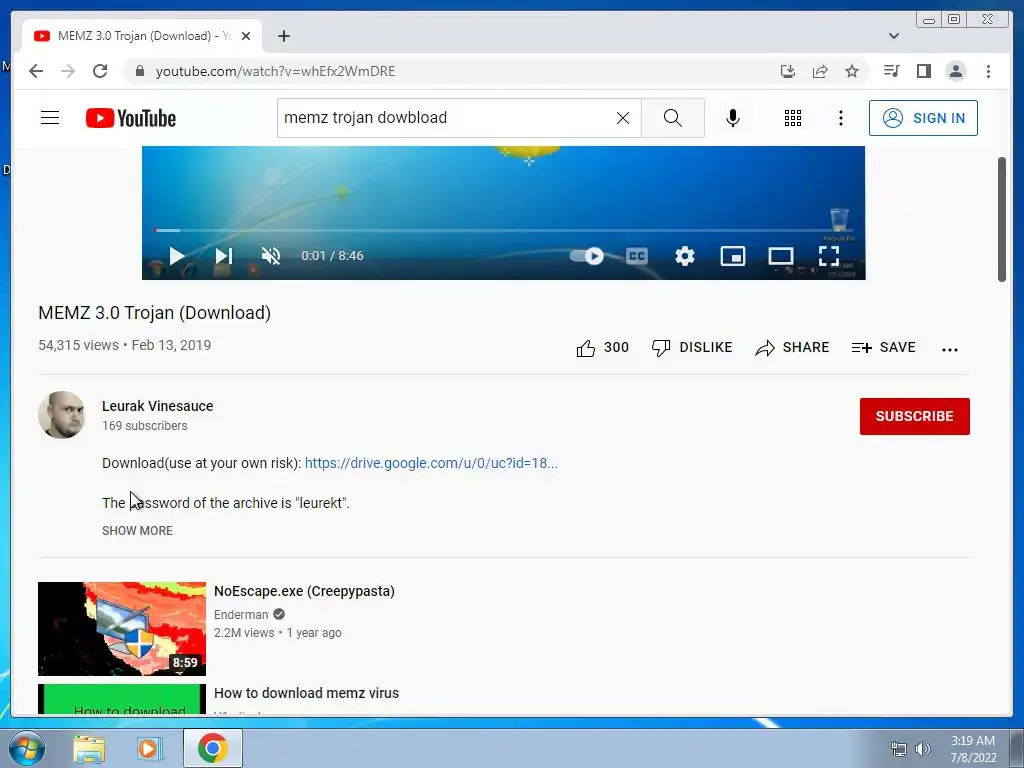This screenshot has height=768, width=1024.
Task: Open YouTube settings three-dot menu
Action: click(x=840, y=118)
